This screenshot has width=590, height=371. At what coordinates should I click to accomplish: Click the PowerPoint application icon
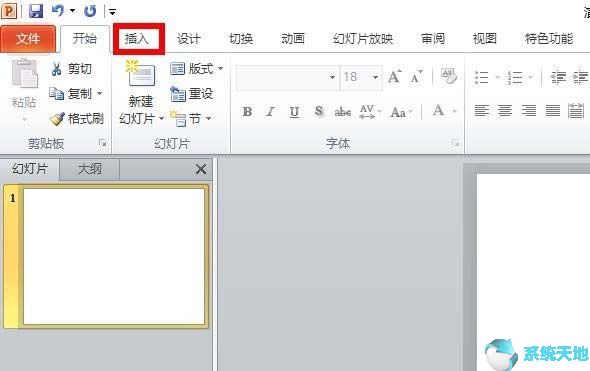9,11
